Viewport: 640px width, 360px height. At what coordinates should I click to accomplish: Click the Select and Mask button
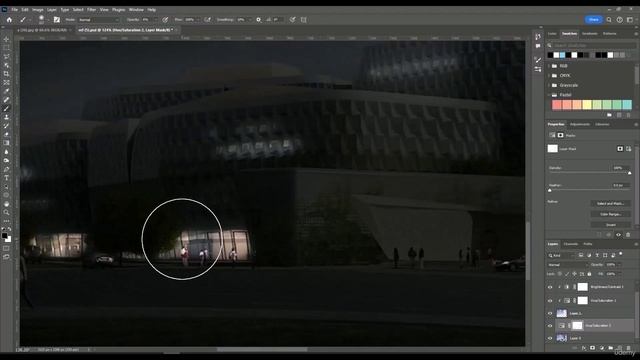point(611,203)
